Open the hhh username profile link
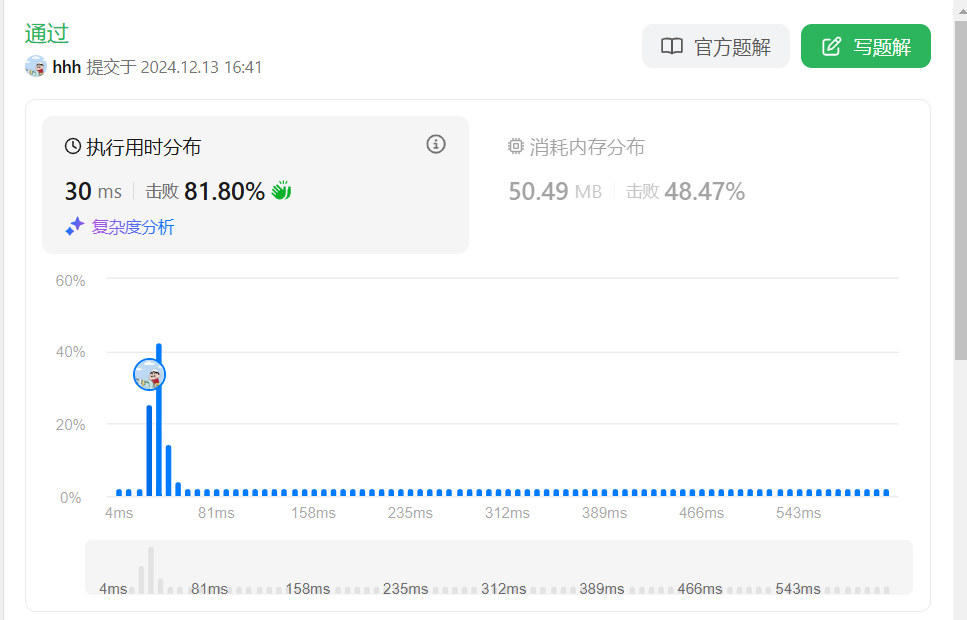Image resolution: width=967 pixels, height=620 pixels. click(x=67, y=67)
